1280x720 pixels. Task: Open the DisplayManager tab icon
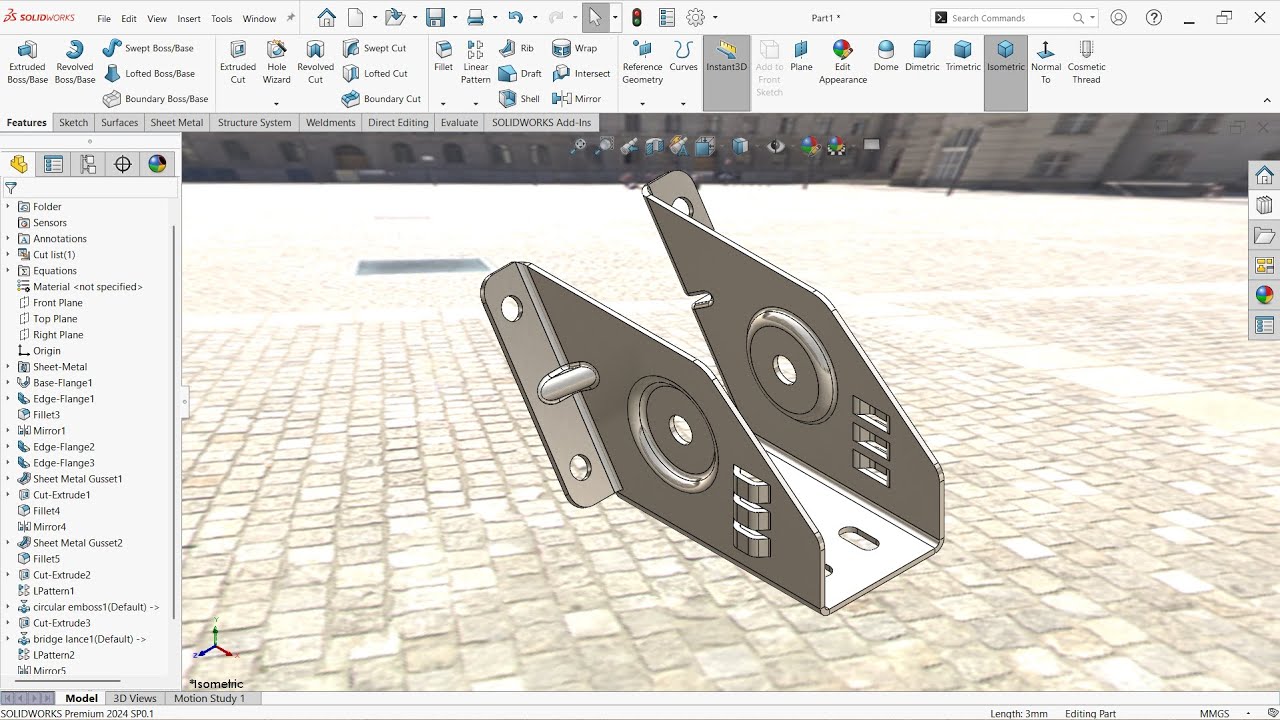click(157, 165)
